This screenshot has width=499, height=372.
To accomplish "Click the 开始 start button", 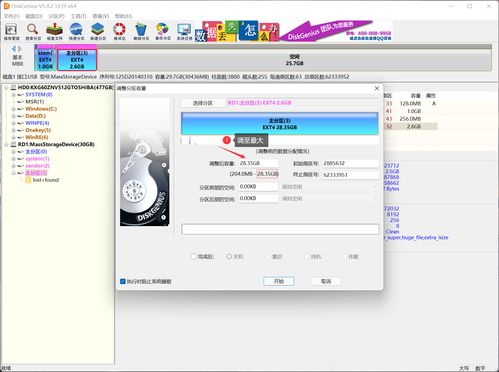I will 279,281.
